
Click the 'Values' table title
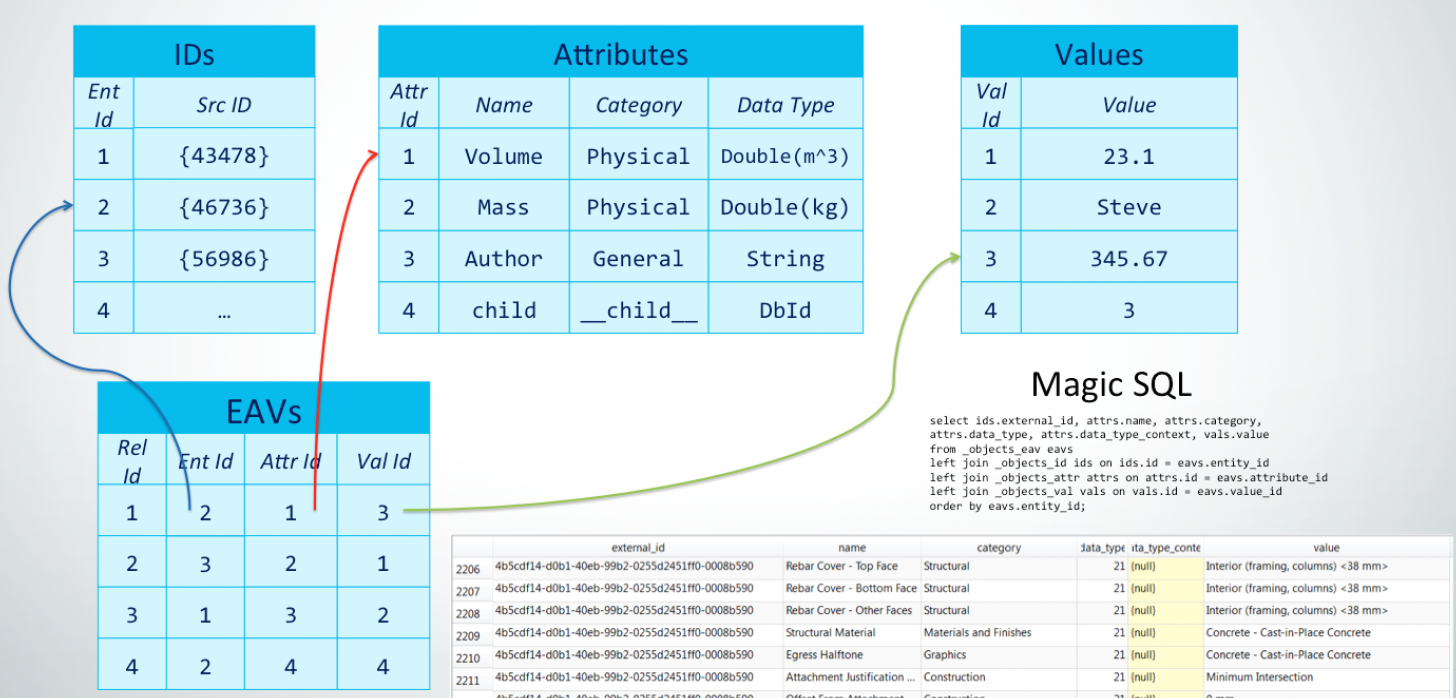1099,53
